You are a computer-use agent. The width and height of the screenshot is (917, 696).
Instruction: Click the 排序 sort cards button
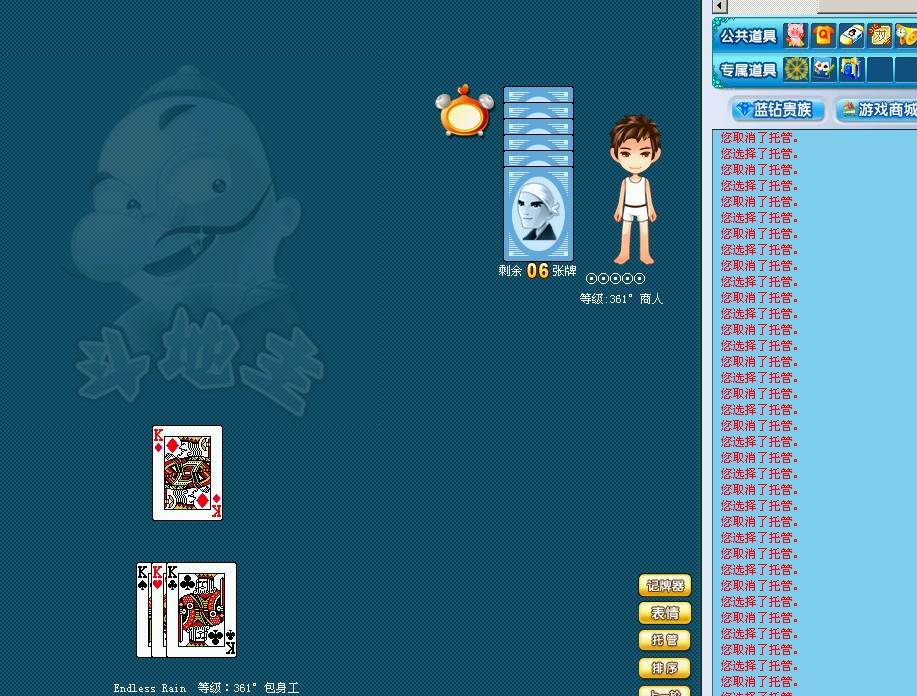point(665,667)
